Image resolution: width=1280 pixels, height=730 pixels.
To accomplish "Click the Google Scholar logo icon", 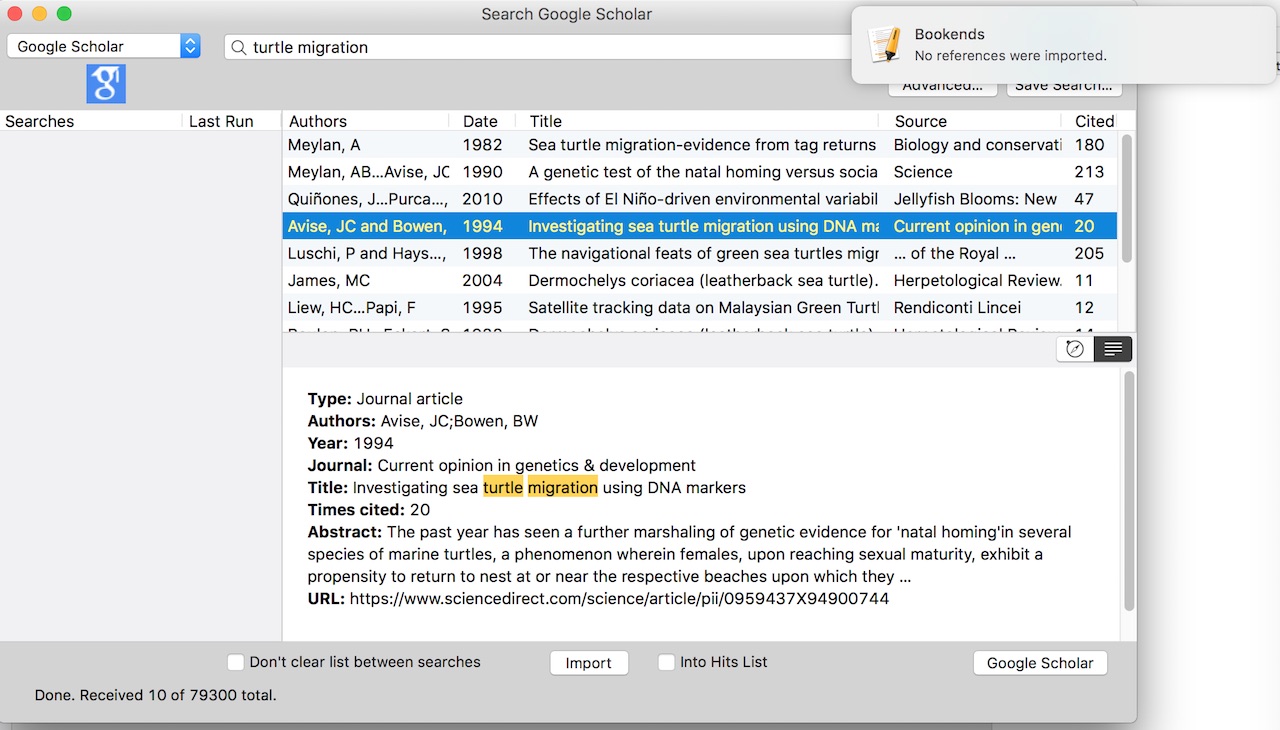I will coord(106,84).
